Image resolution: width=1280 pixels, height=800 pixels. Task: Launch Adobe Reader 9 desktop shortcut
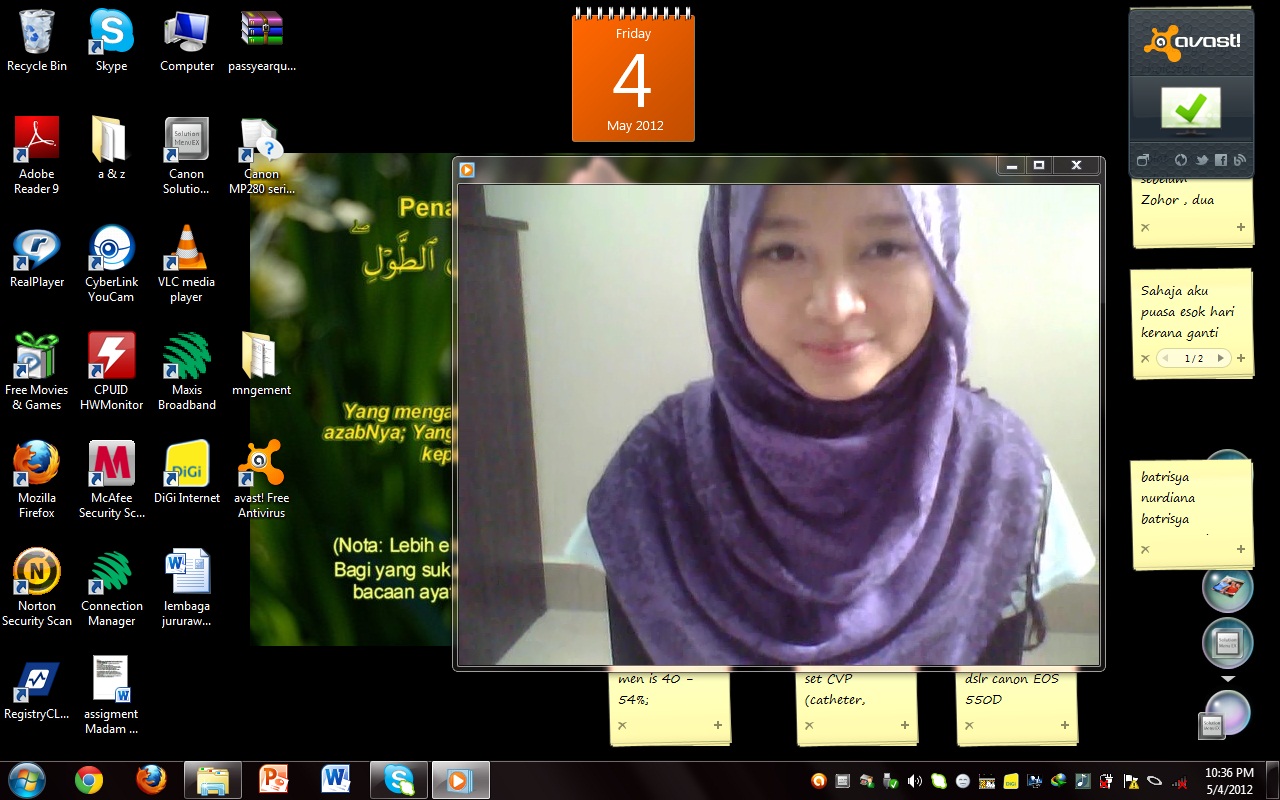pyautogui.click(x=37, y=155)
